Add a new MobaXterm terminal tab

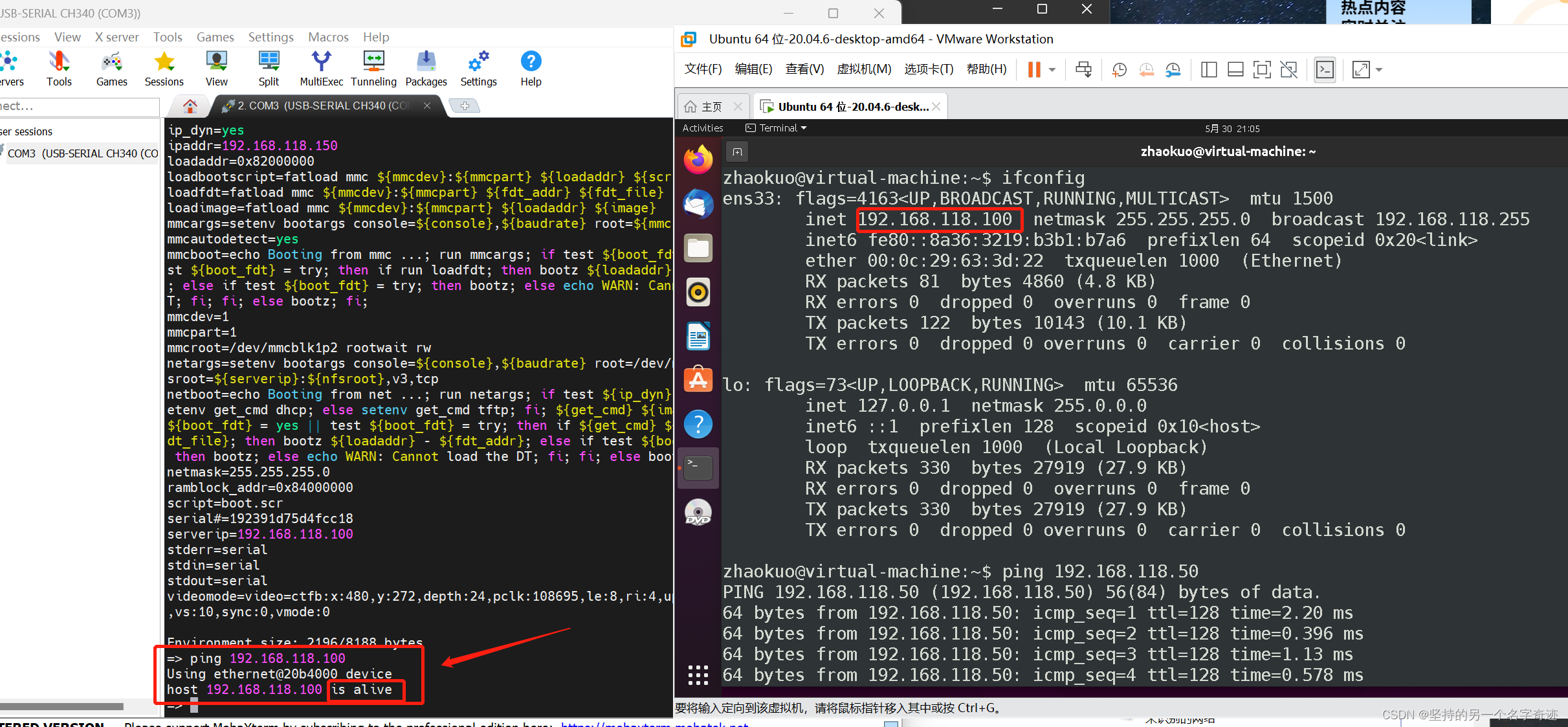[x=465, y=106]
